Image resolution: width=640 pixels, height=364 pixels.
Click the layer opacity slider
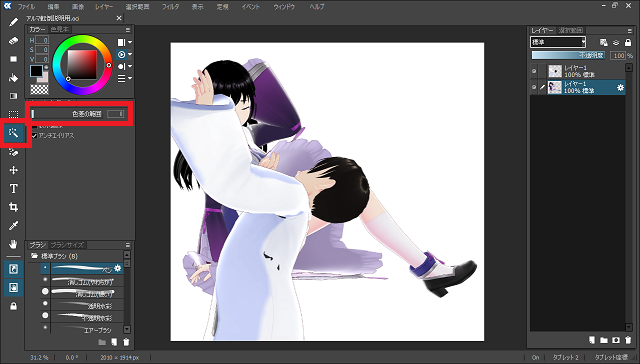(x=569, y=55)
